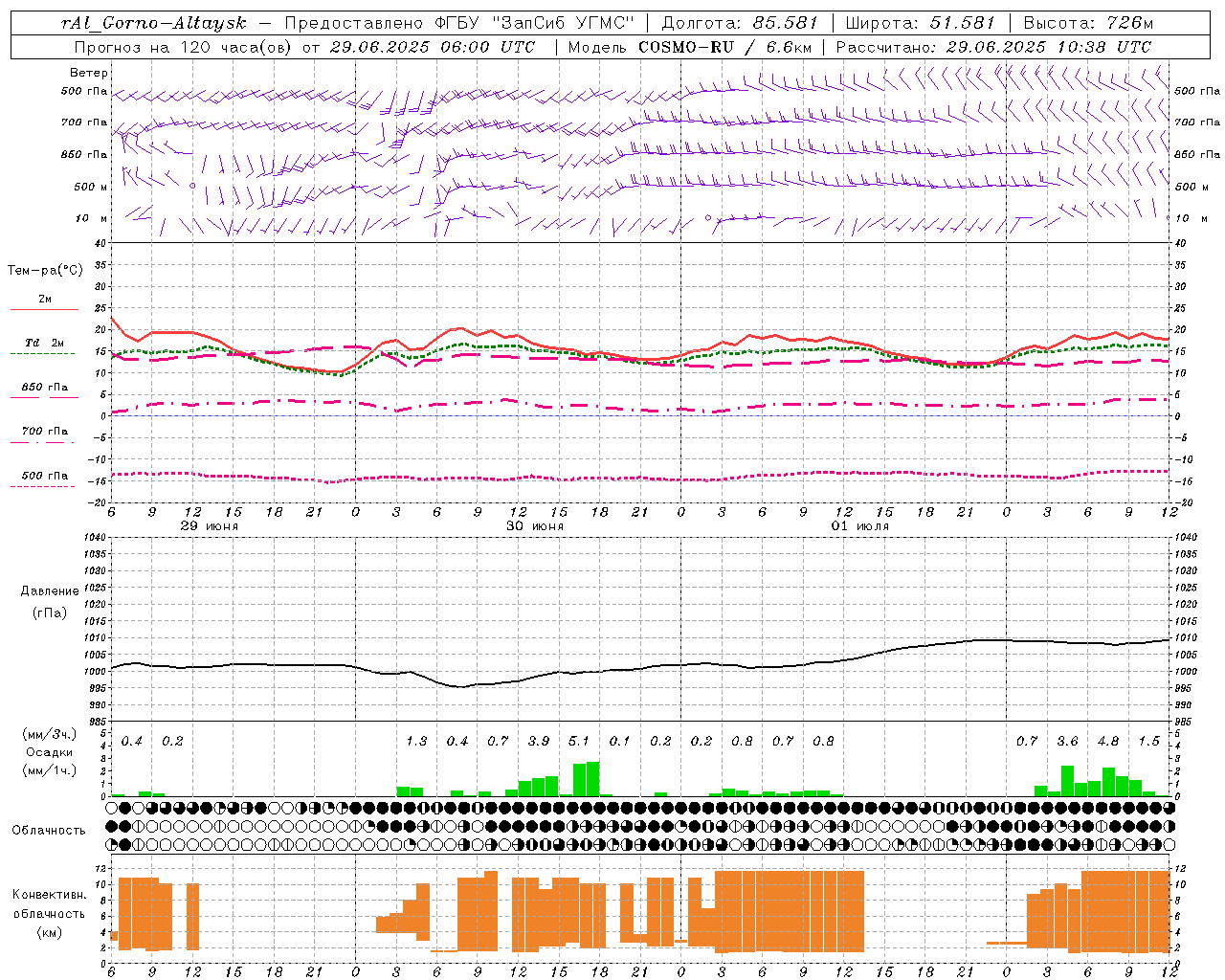The image size is (1225, 980).
Task: Click the Тем-ра(°C) temperature panel label
Action: click(x=45, y=271)
